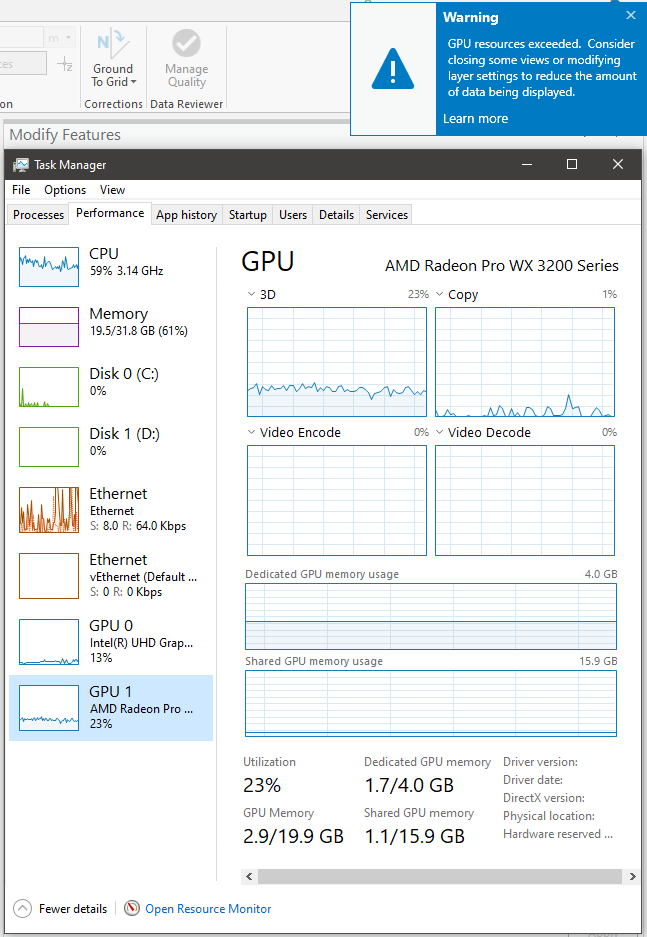This screenshot has height=937, width=647.
Task: Switch to the Processes tab
Action: 39,215
